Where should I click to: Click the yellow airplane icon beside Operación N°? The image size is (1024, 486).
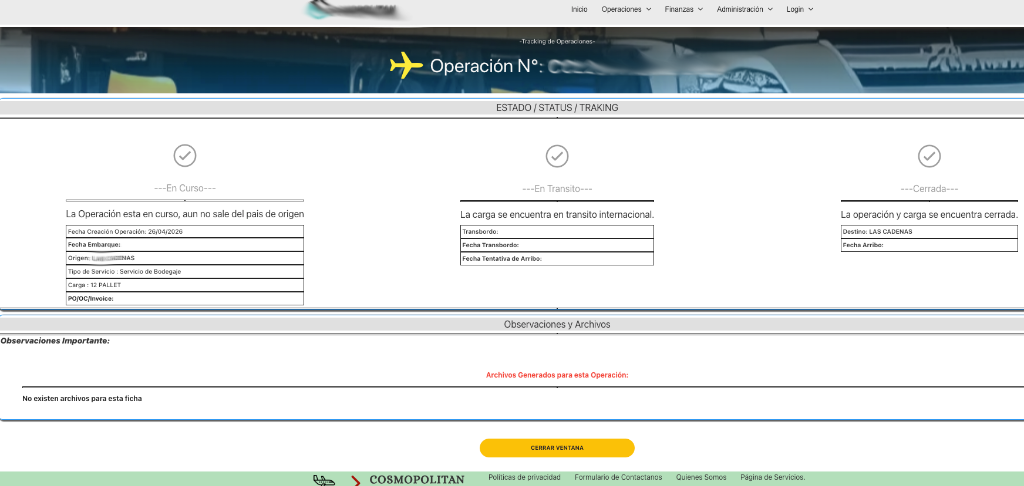(406, 65)
